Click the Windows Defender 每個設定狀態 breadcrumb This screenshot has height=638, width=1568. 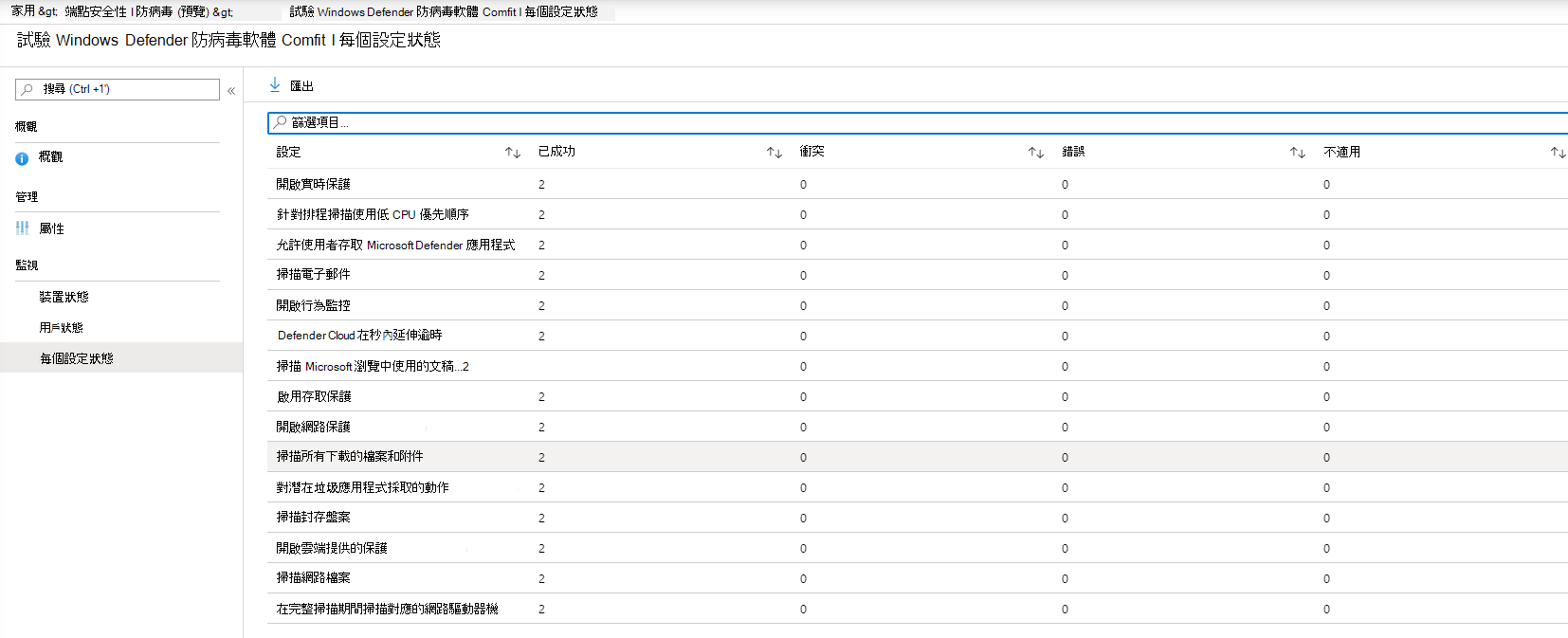click(444, 11)
